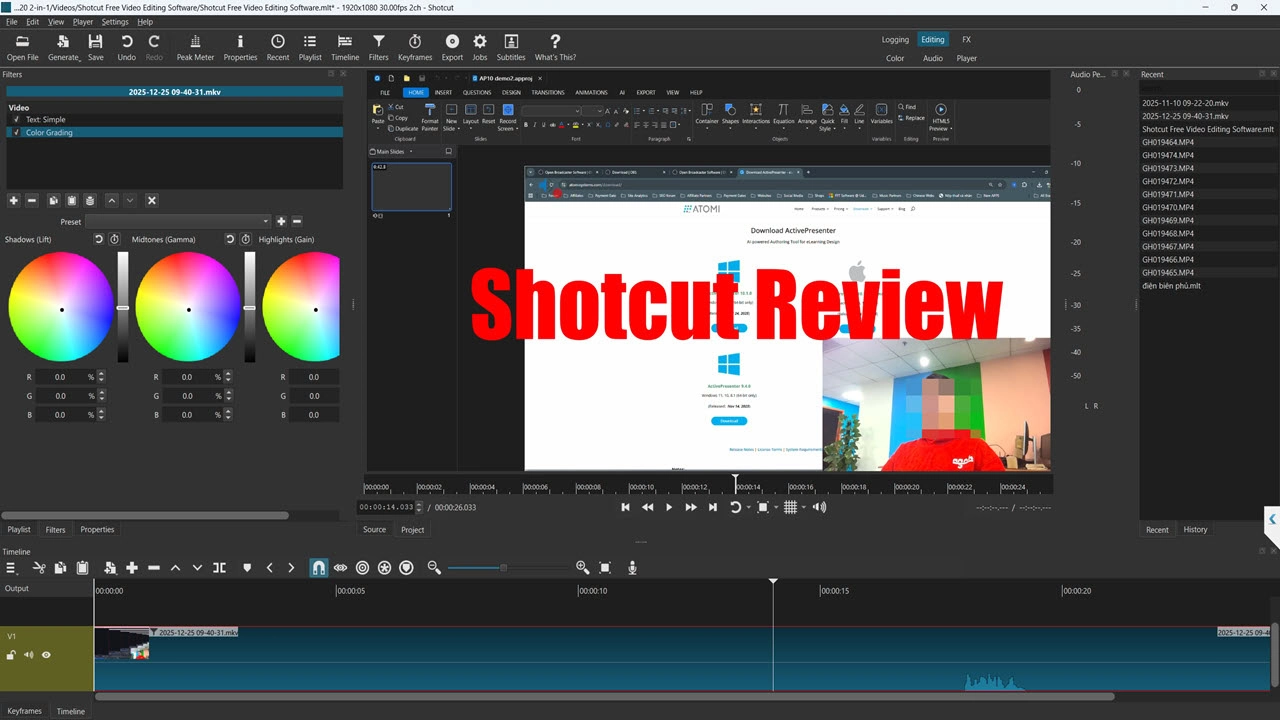
Task: Switch to the History tab
Action: pyautogui.click(x=1195, y=530)
